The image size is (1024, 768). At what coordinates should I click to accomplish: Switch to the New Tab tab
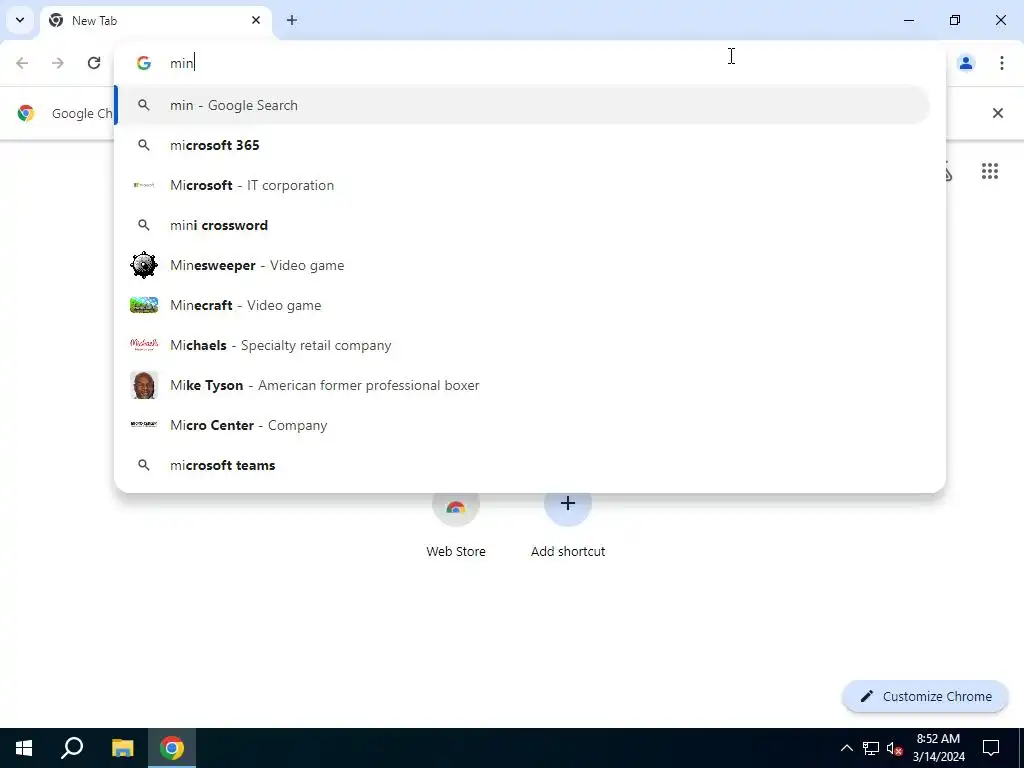156,20
